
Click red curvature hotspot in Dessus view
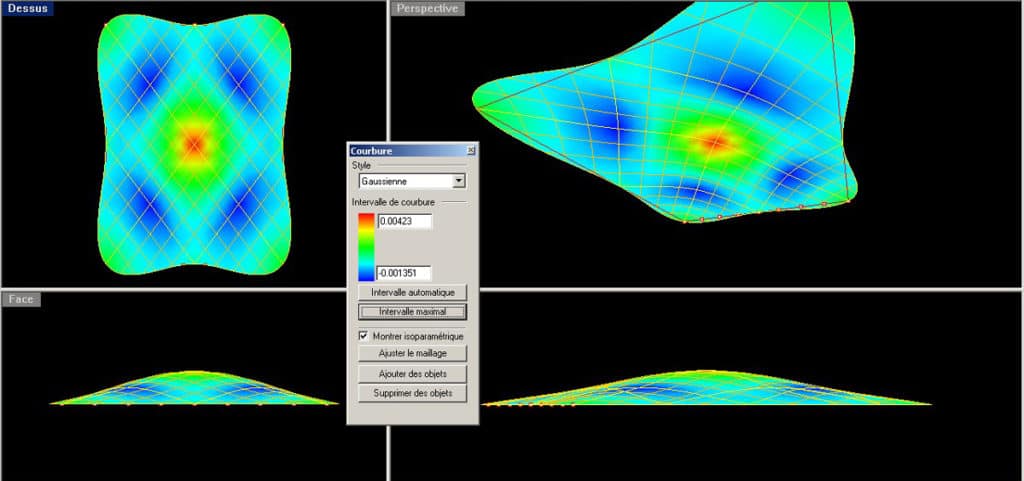click(194, 144)
